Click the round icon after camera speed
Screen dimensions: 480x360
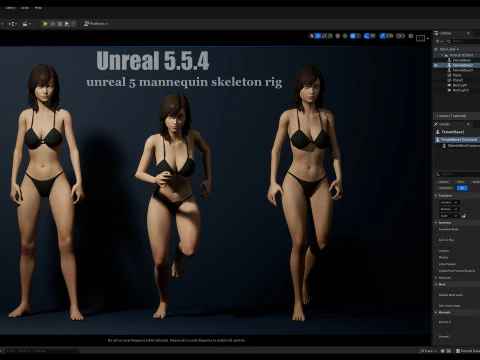point(411,36)
